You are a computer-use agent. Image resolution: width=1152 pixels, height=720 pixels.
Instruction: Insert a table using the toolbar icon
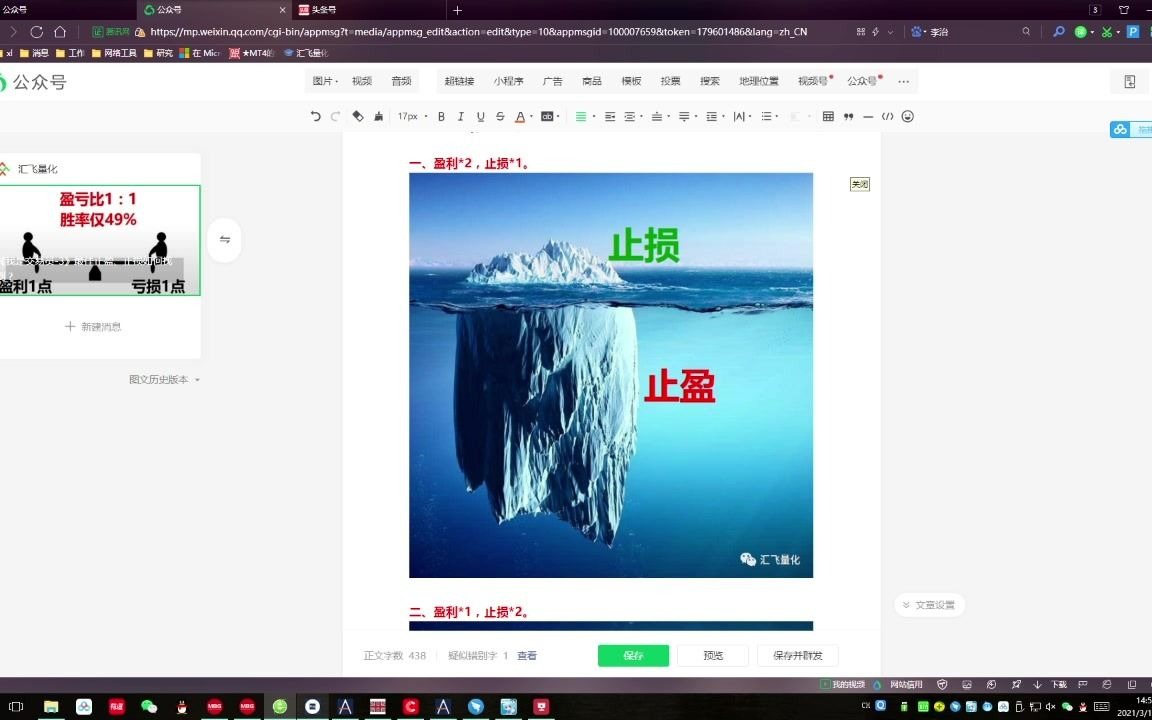pos(829,116)
